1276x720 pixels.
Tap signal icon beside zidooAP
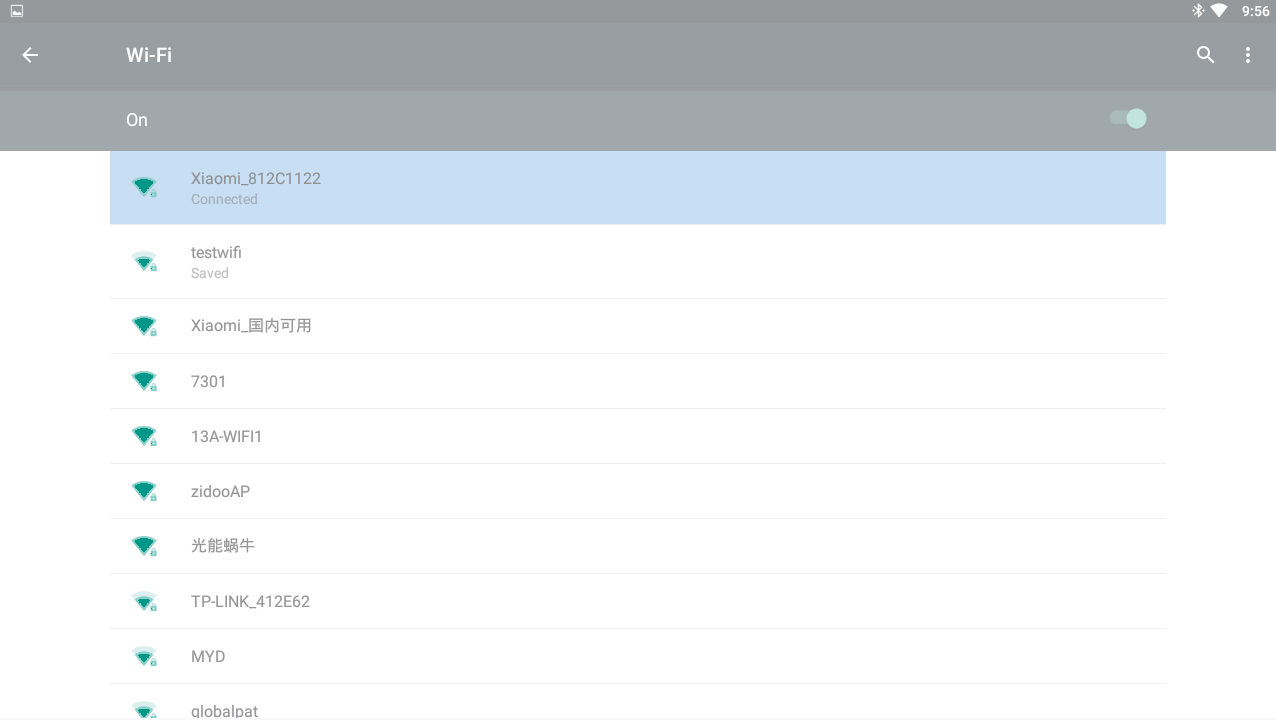(x=145, y=491)
